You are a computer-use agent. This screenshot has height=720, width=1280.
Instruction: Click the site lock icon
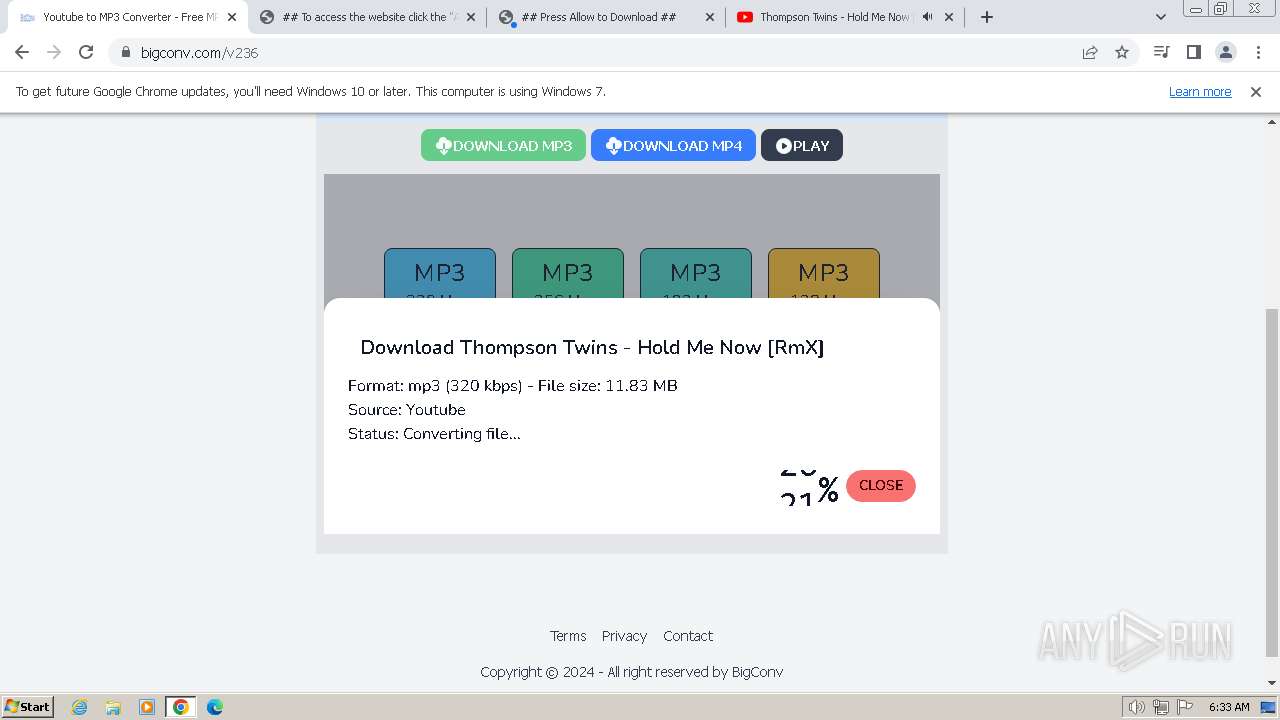coord(126,52)
